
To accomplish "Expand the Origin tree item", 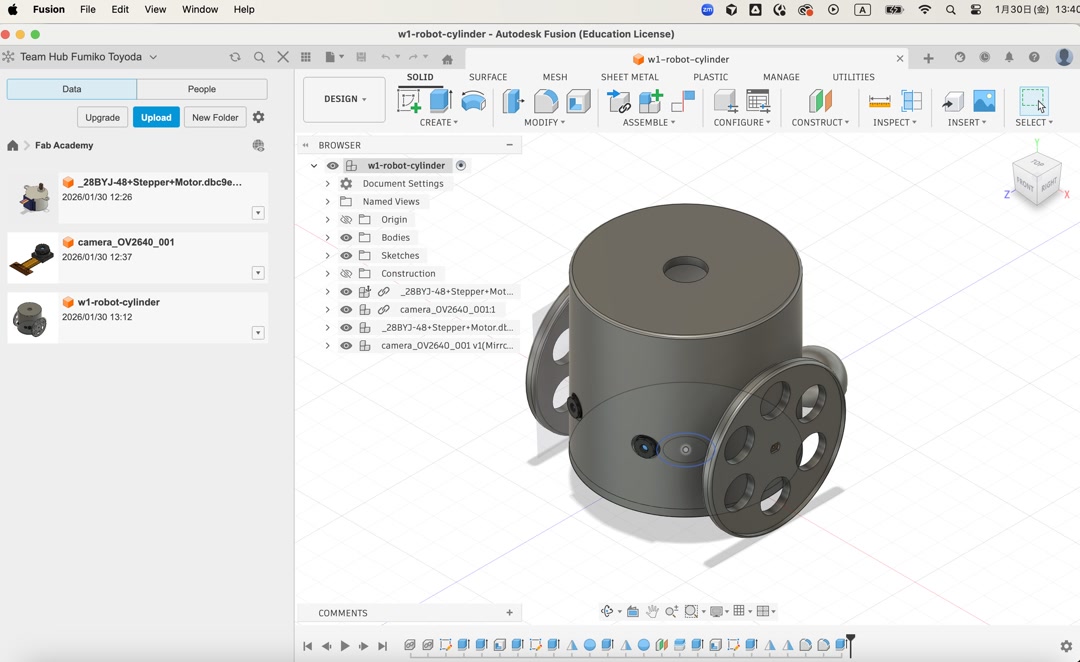I will 327,219.
